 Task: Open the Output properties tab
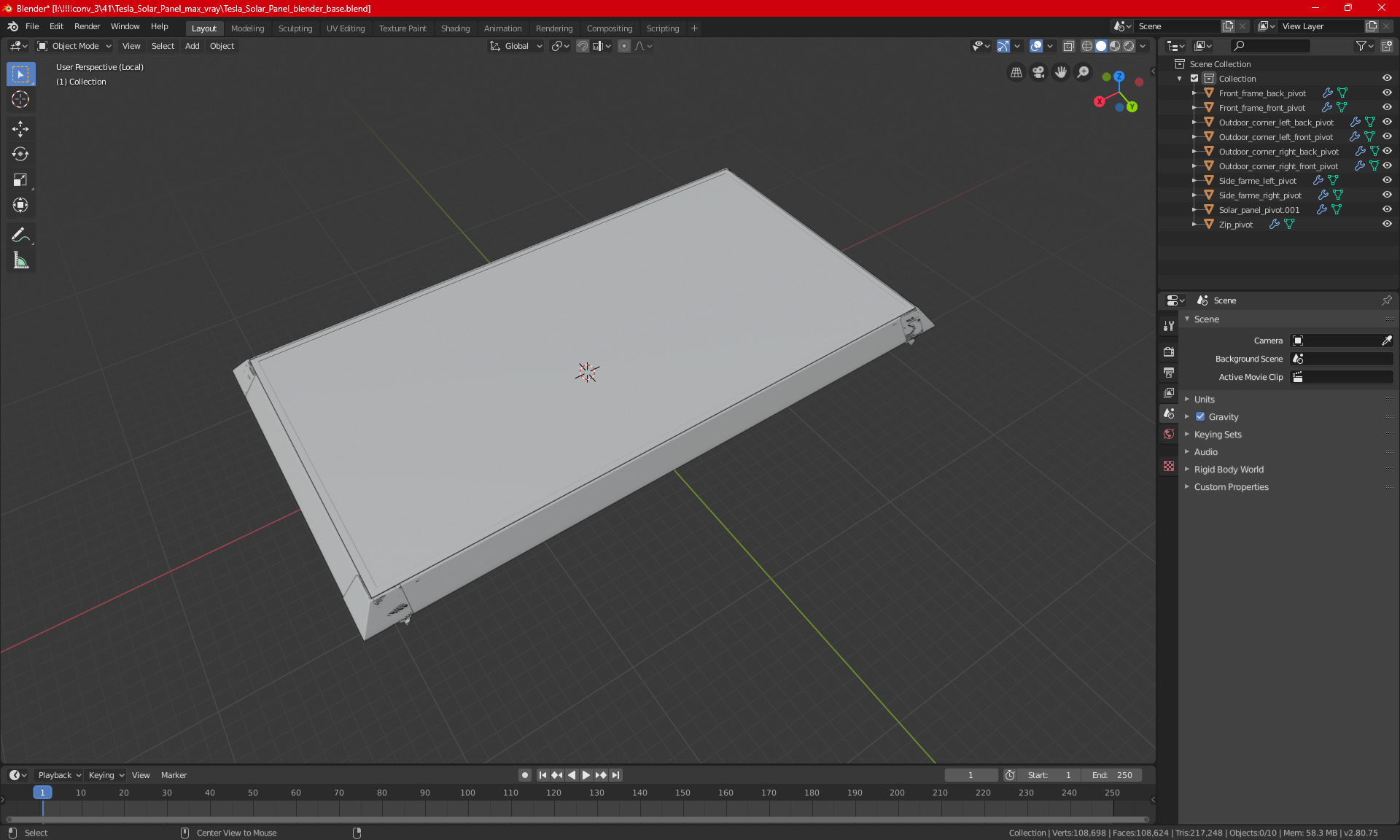[1169, 373]
